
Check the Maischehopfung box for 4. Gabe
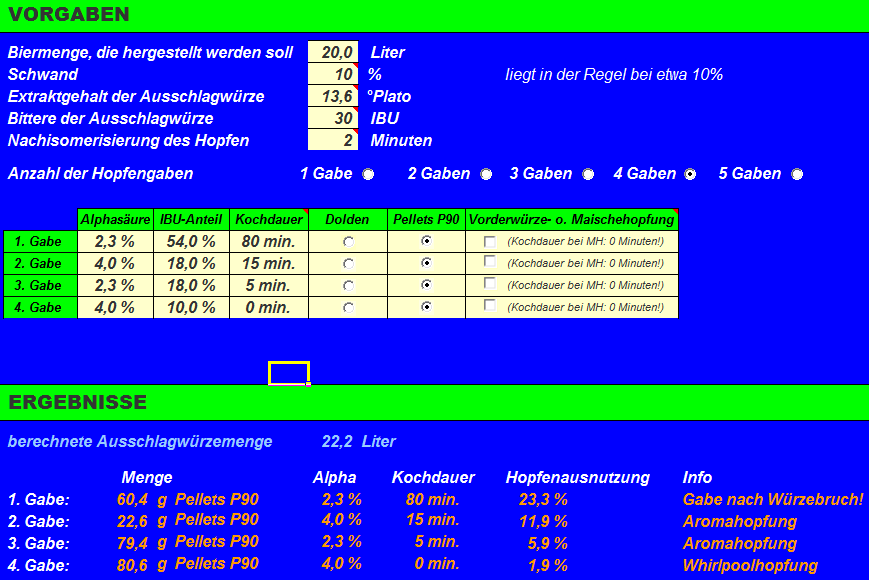point(490,306)
